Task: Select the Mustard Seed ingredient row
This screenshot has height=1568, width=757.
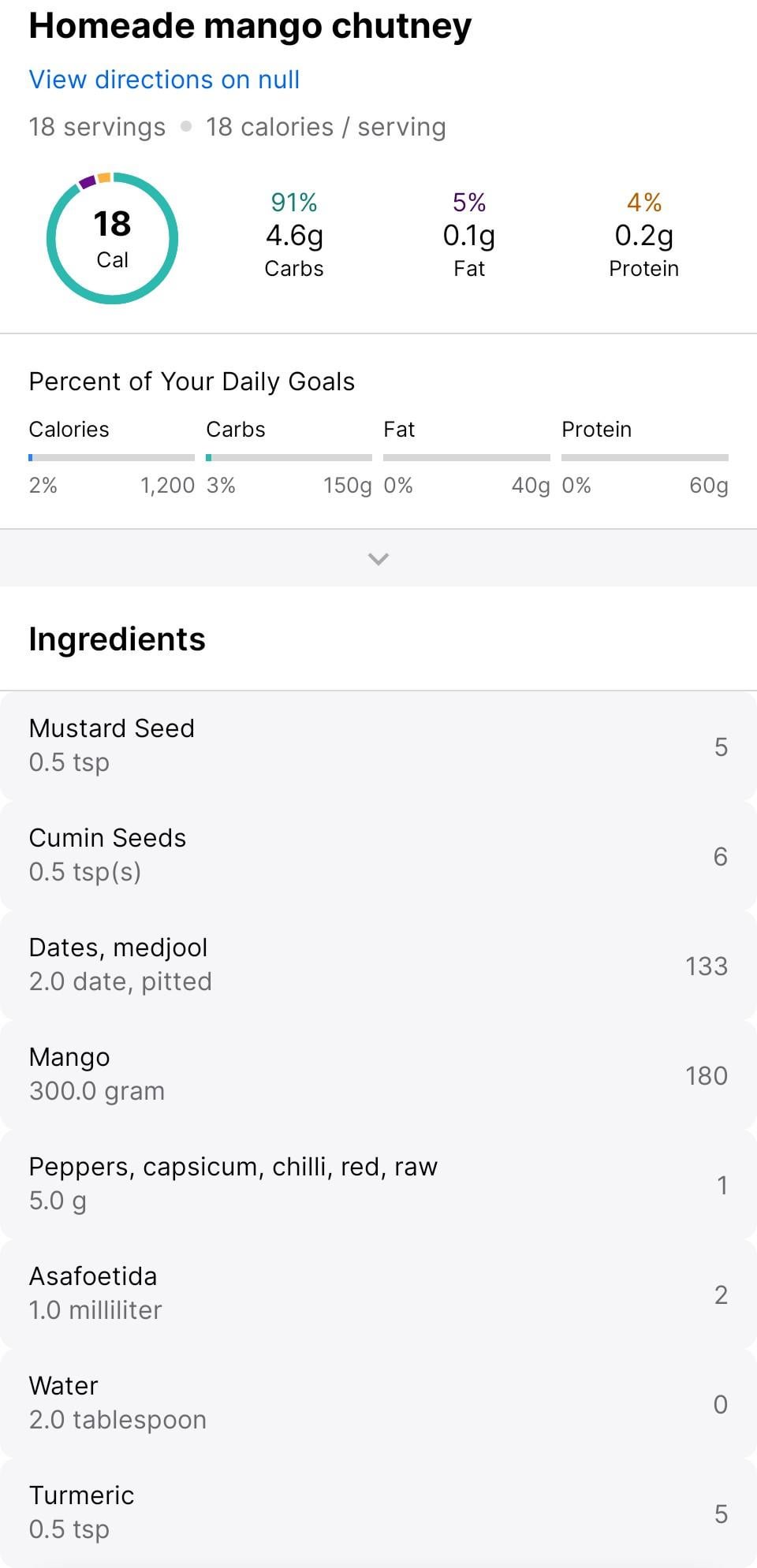Action: [378, 746]
